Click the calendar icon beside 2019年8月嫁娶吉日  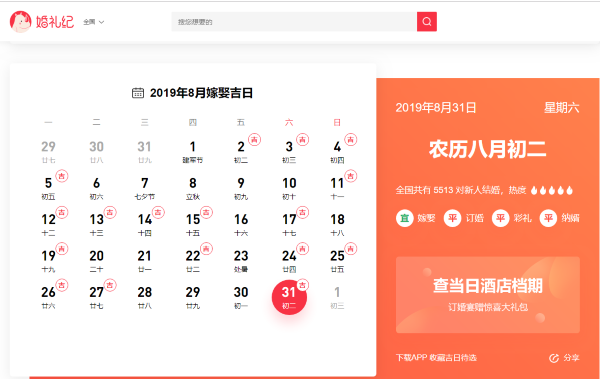click(x=138, y=93)
